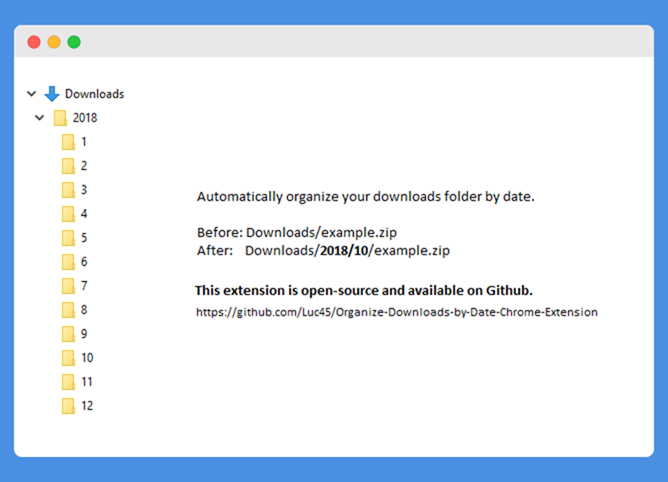
Task: Select folder label 6 in tree
Action: (x=84, y=262)
